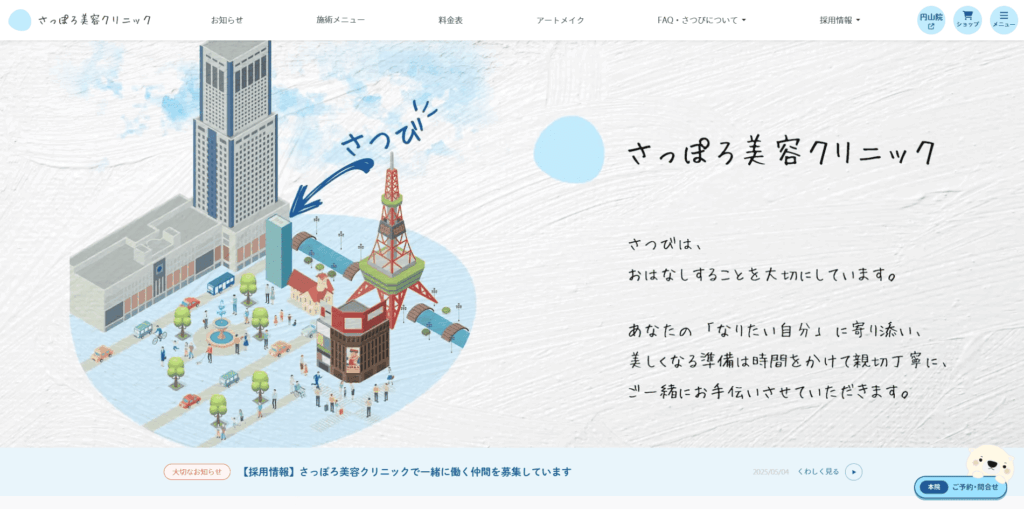Expand the 採用情報 dropdown menu

(x=839, y=20)
